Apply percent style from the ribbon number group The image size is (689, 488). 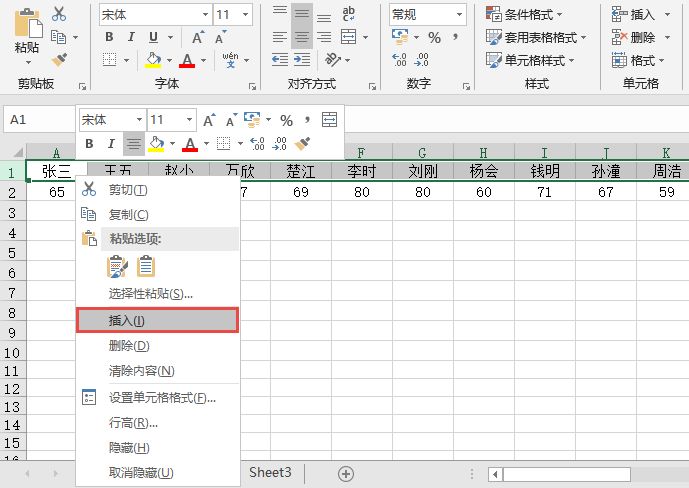(434, 37)
